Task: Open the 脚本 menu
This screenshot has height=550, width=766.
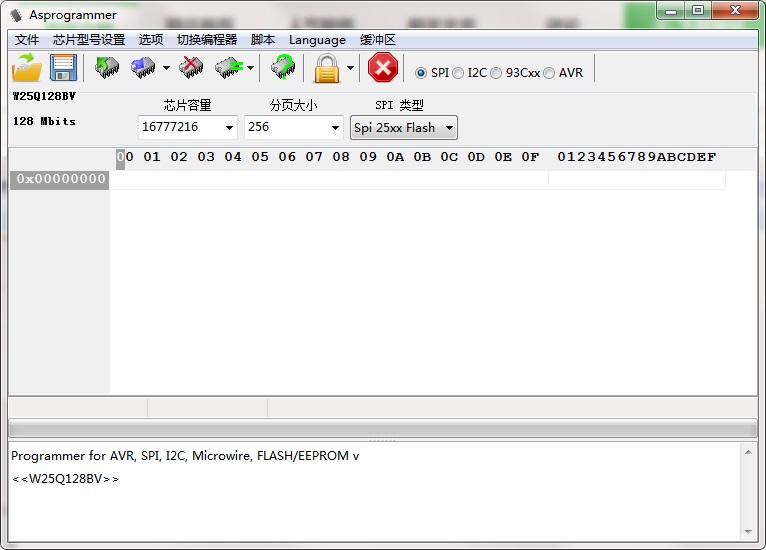Action: pos(263,40)
